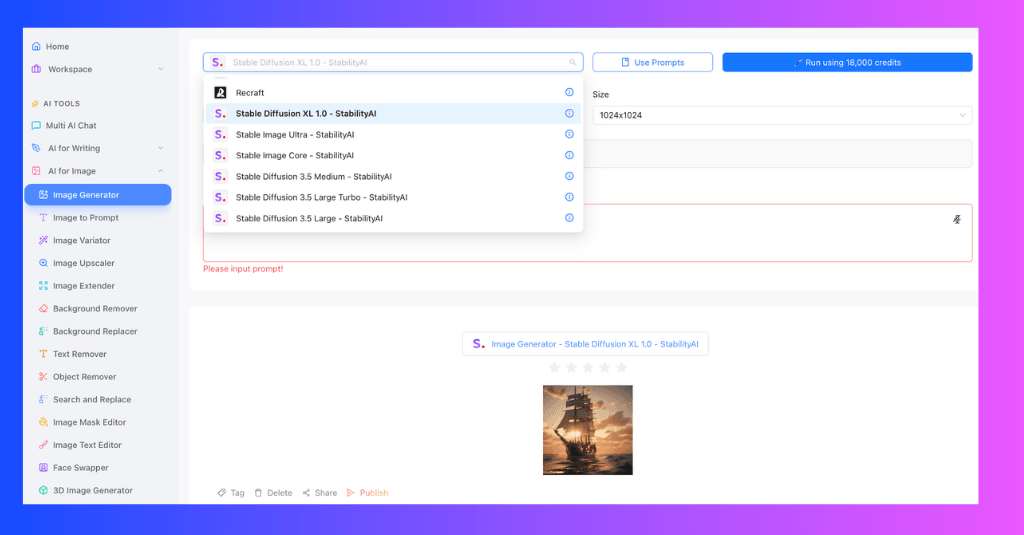Open Image Generator in sidebar
Screen dimensions: 1024x535
(x=98, y=195)
